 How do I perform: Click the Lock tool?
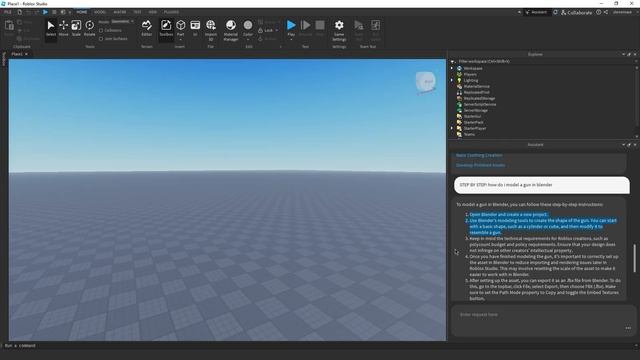[x=266, y=30]
